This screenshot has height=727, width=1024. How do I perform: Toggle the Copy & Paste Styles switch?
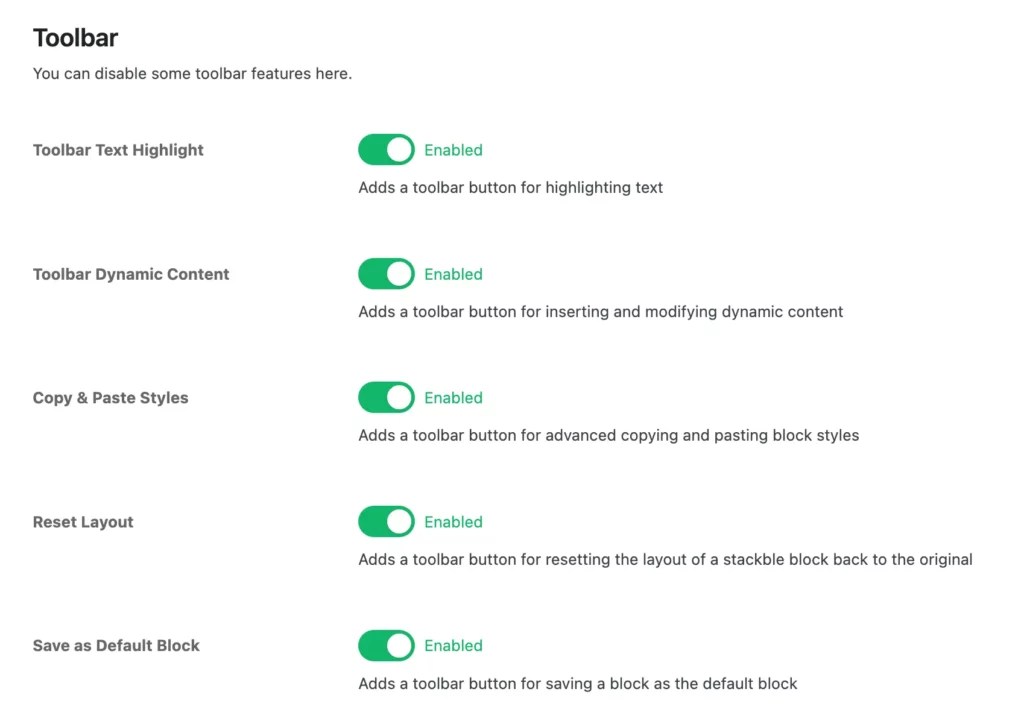pyautogui.click(x=386, y=397)
